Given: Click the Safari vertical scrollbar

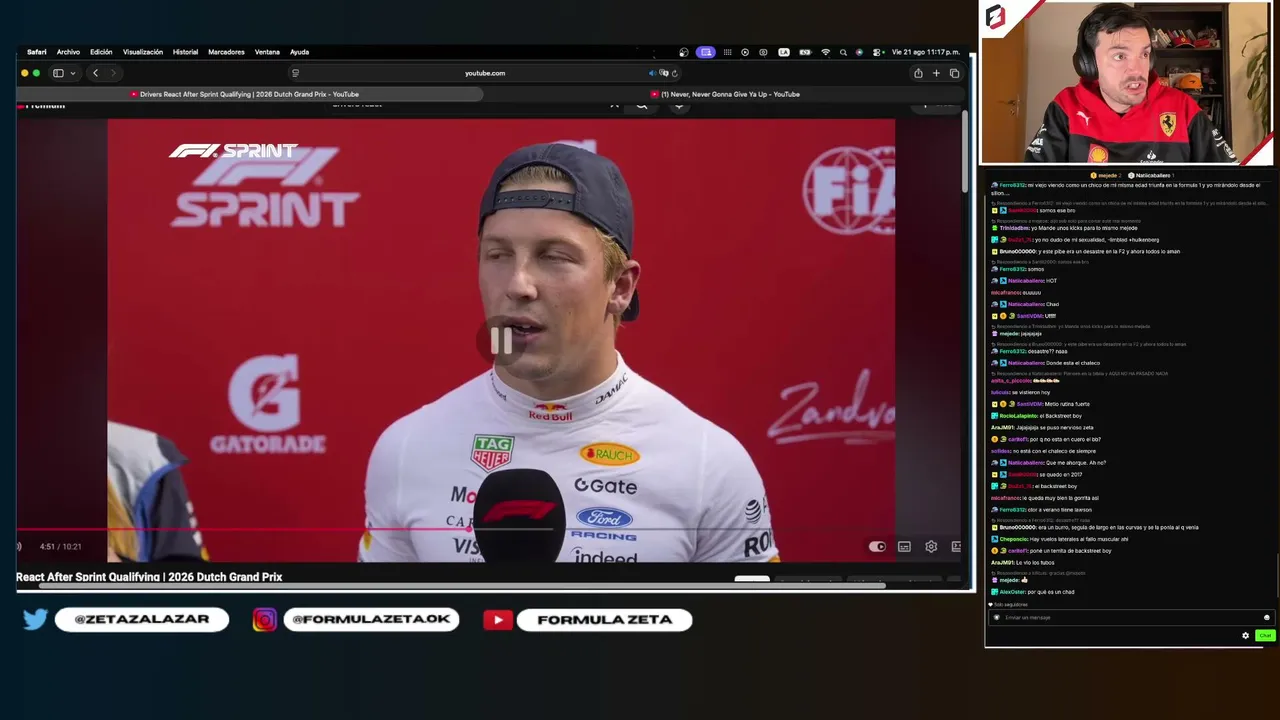Looking at the screenshot, I should pos(965,150).
